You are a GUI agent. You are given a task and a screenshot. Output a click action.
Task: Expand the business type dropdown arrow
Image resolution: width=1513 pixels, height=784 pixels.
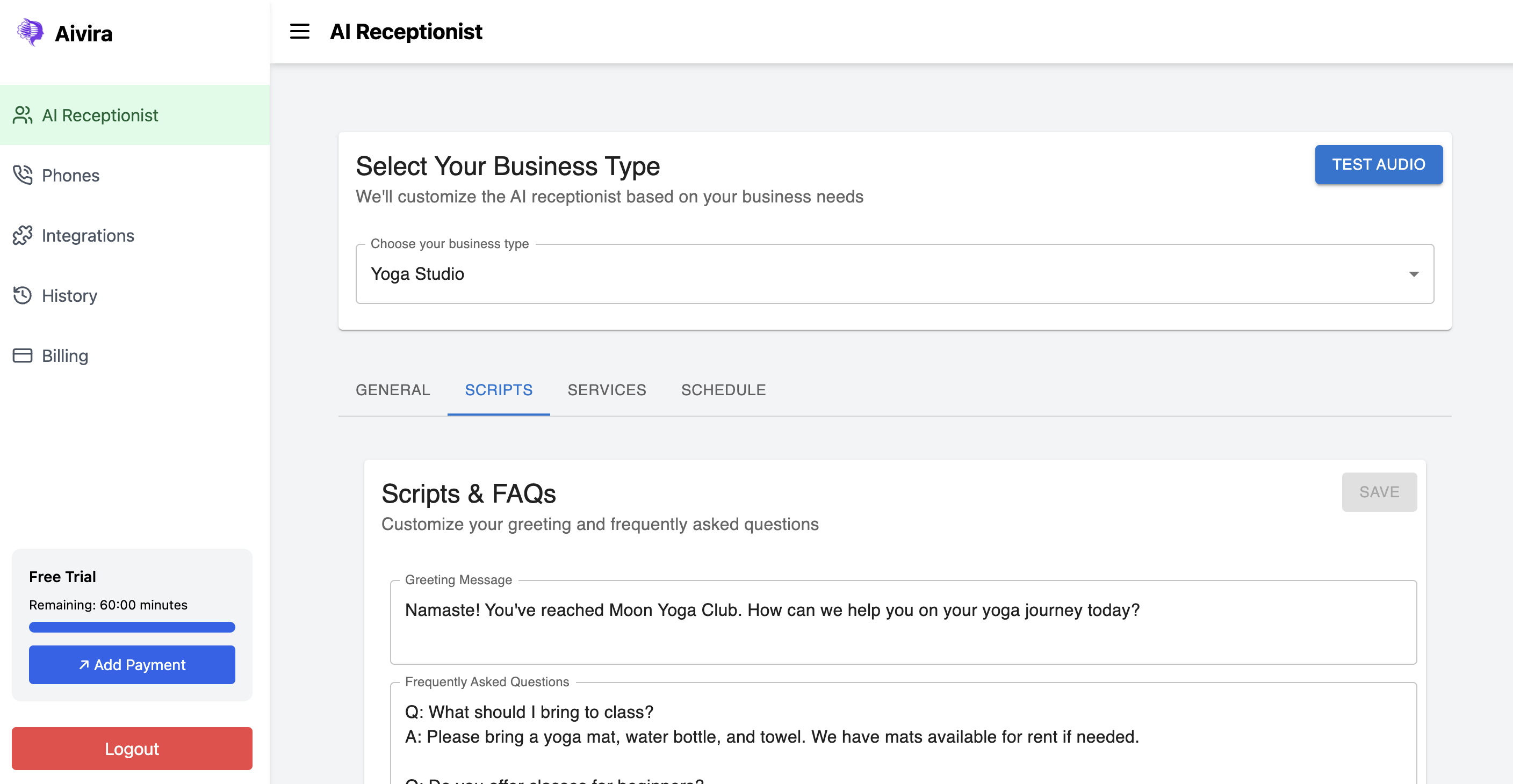click(x=1414, y=274)
